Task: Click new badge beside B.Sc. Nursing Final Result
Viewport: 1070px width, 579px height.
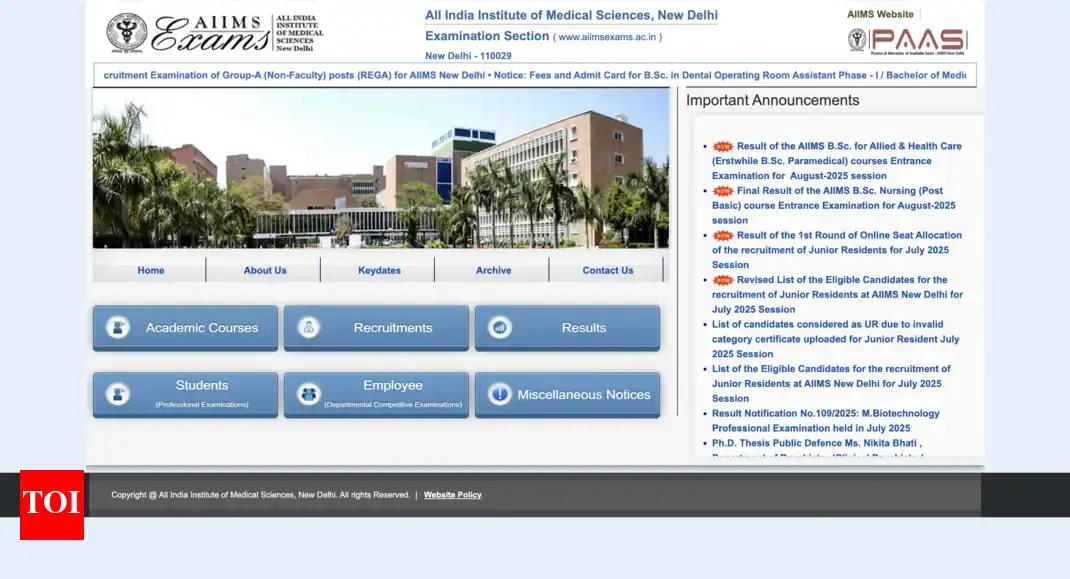Action: 723,190
